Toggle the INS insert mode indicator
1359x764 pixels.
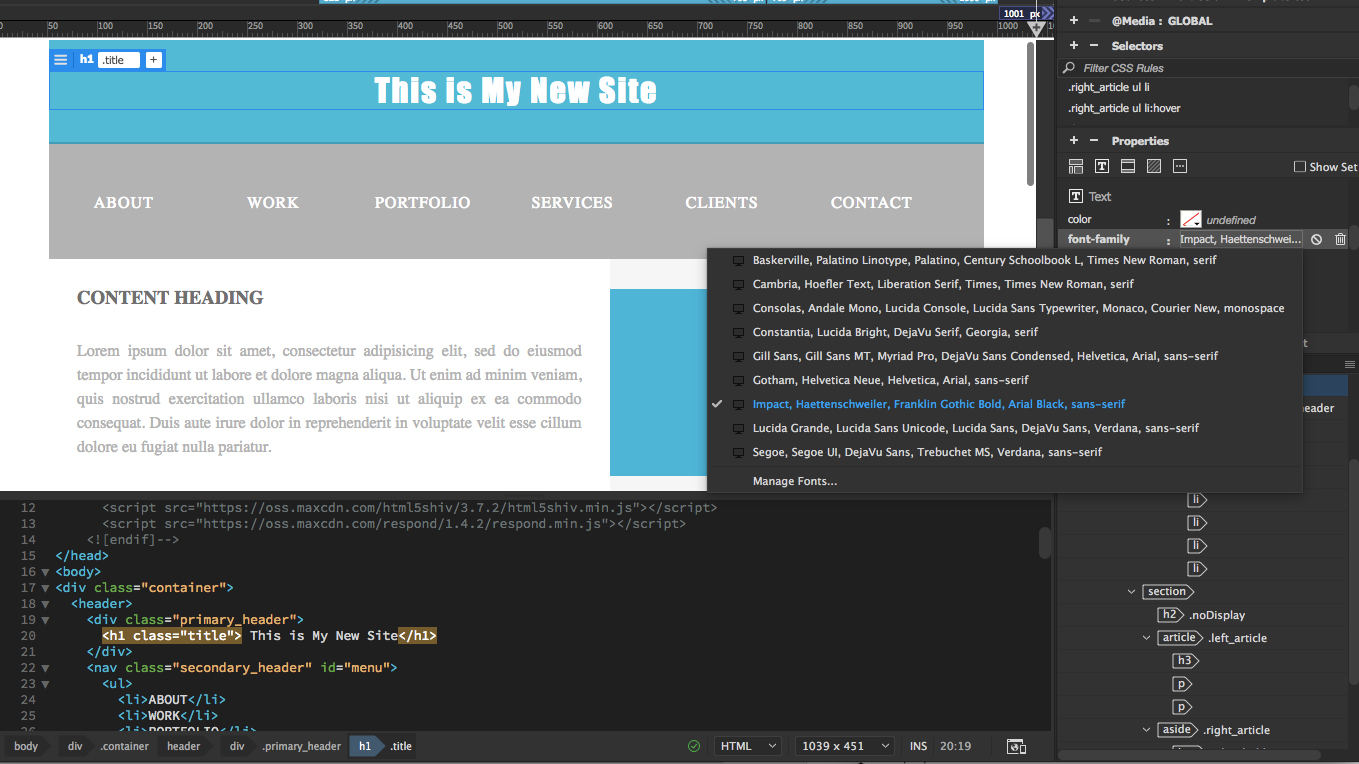click(x=918, y=746)
